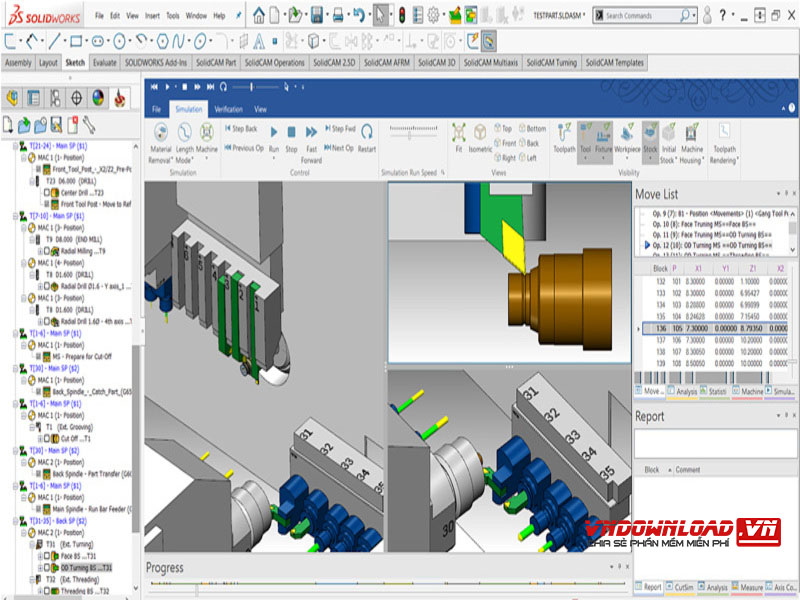Image resolution: width=800 pixels, height=600 pixels.
Task: Open the FeatureManager design tree tab icon
Action: 12,97
